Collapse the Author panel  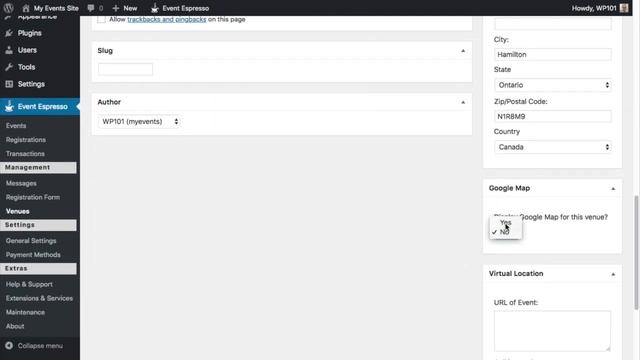point(463,102)
